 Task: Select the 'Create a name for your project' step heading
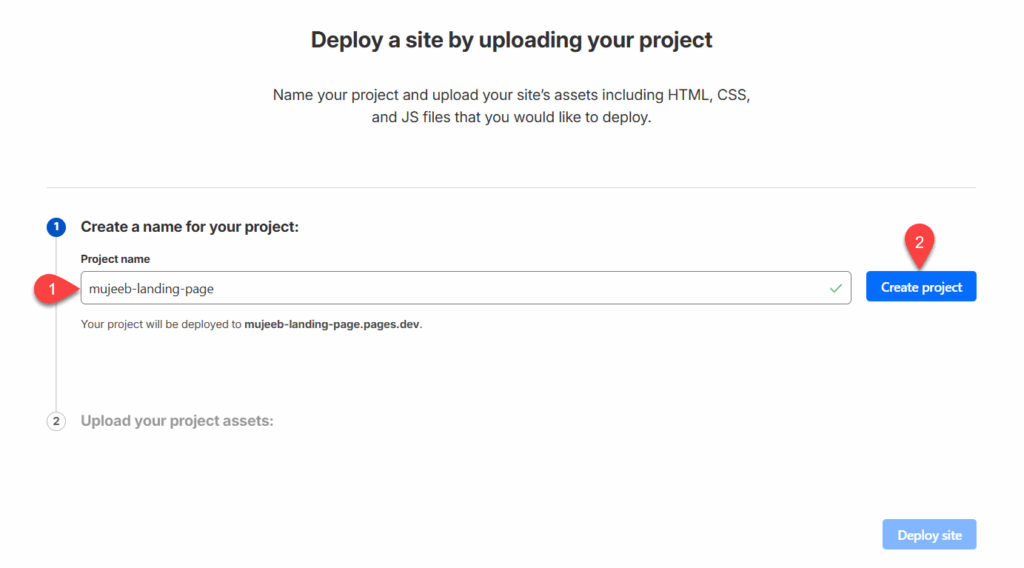190,227
